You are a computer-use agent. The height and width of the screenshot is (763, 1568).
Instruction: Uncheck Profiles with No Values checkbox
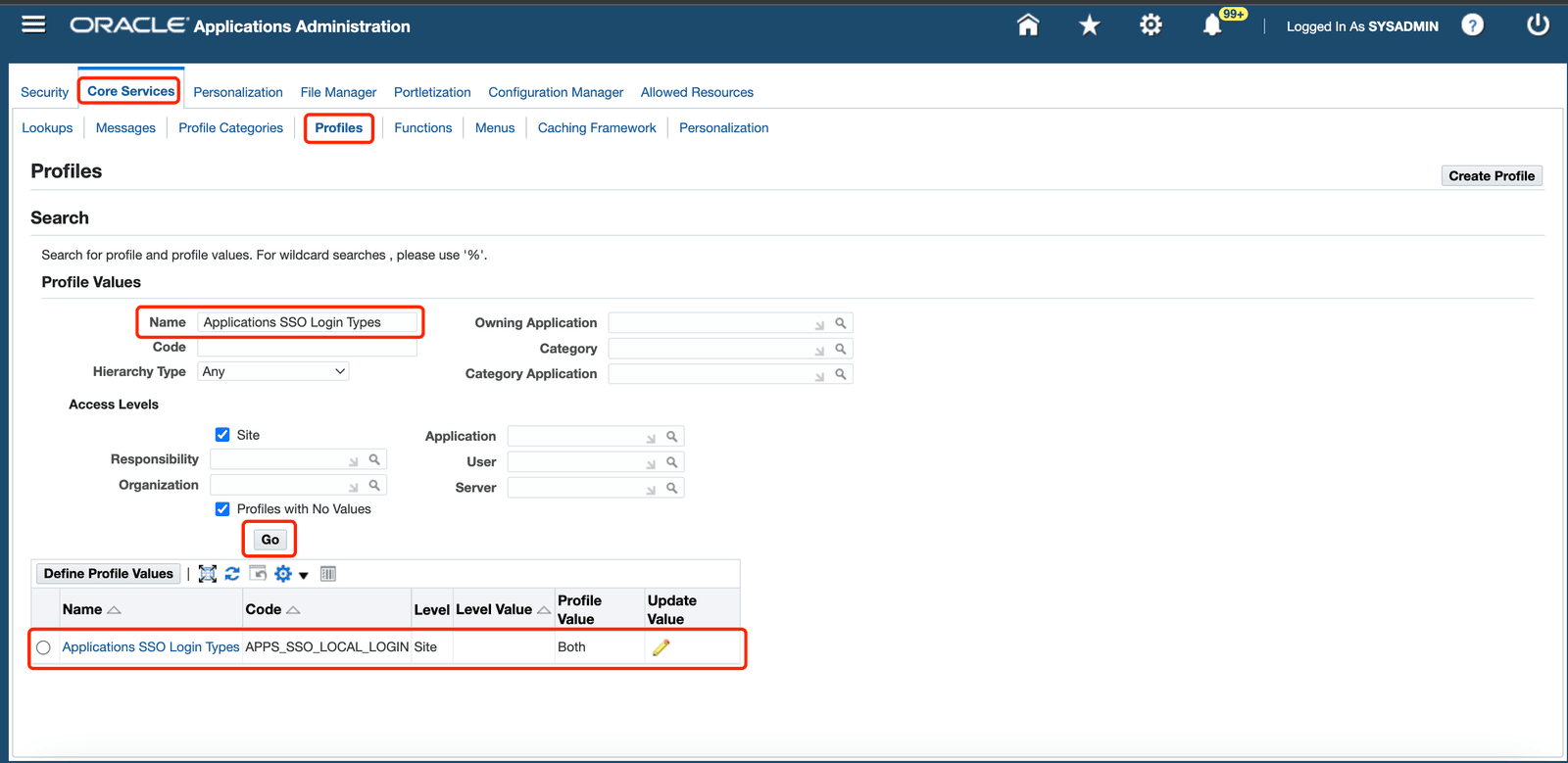[x=222, y=509]
